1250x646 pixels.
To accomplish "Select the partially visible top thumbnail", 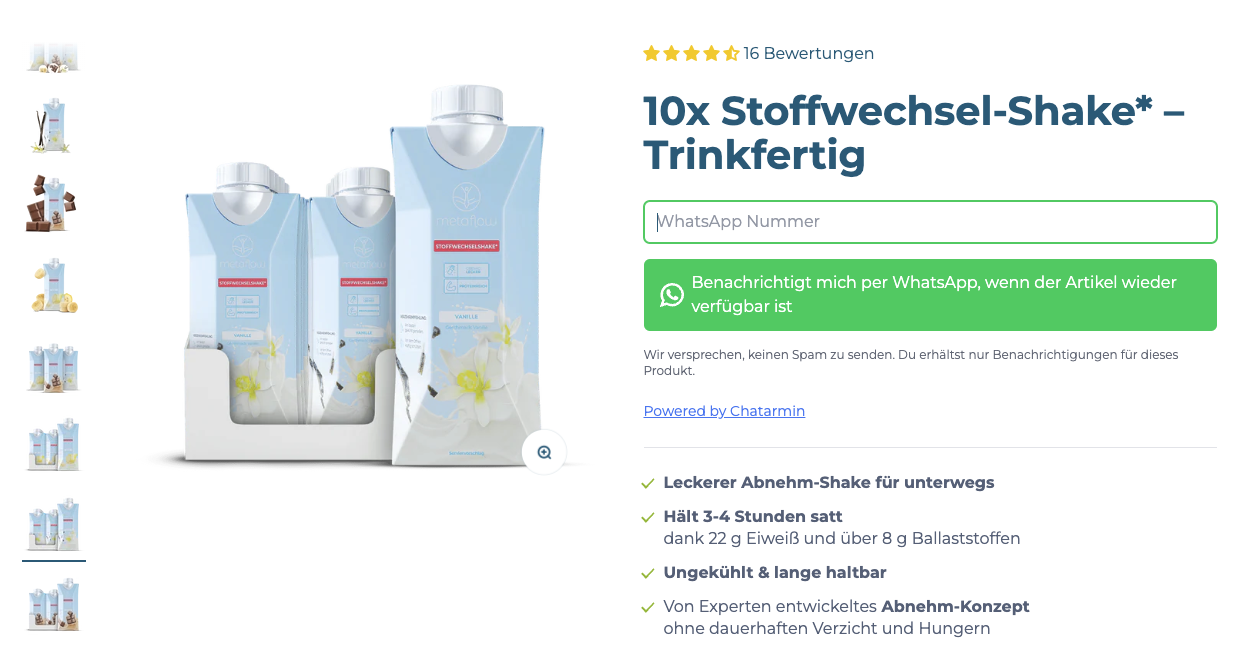I will (x=54, y=57).
